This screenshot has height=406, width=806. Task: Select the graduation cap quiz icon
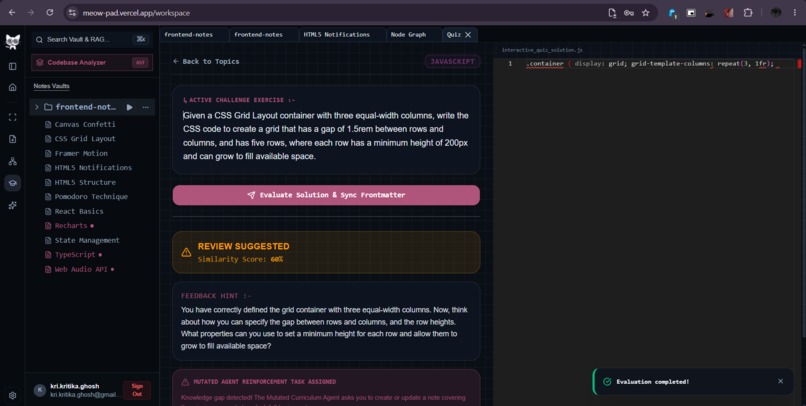[13, 183]
